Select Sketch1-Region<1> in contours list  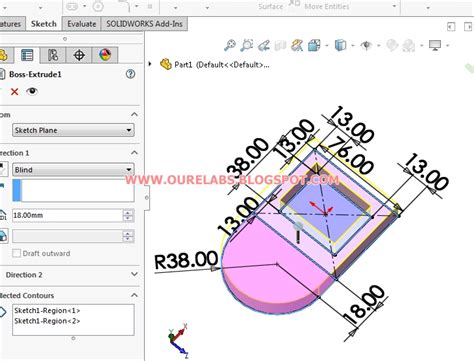(x=47, y=310)
